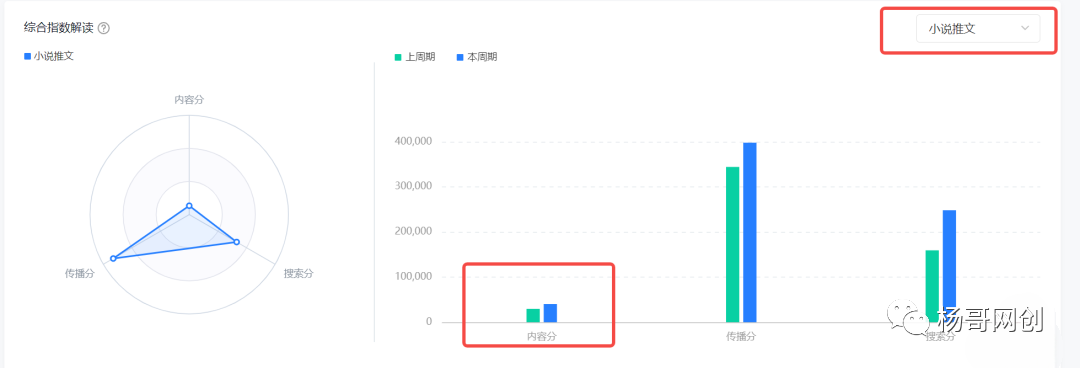The width and height of the screenshot is (1080, 368).
Task: Click the 传播分 point on radar chart
Action: coord(113,258)
